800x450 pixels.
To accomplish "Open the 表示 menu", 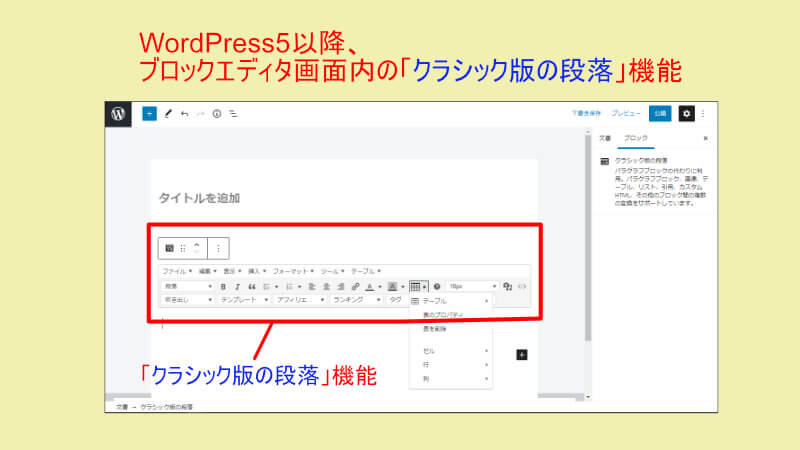I will click(233, 271).
